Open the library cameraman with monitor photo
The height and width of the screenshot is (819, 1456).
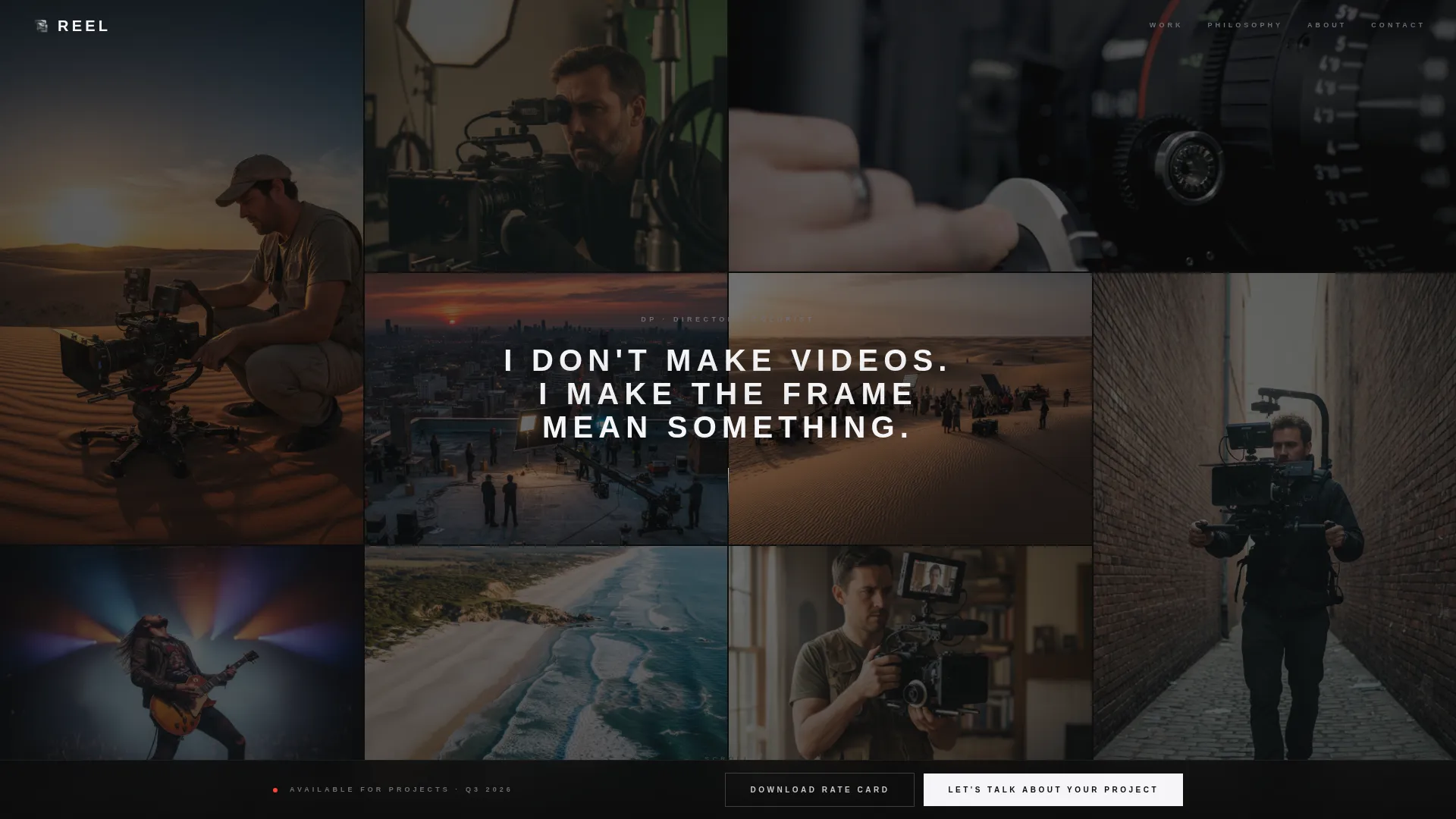pyautogui.click(x=910, y=653)
